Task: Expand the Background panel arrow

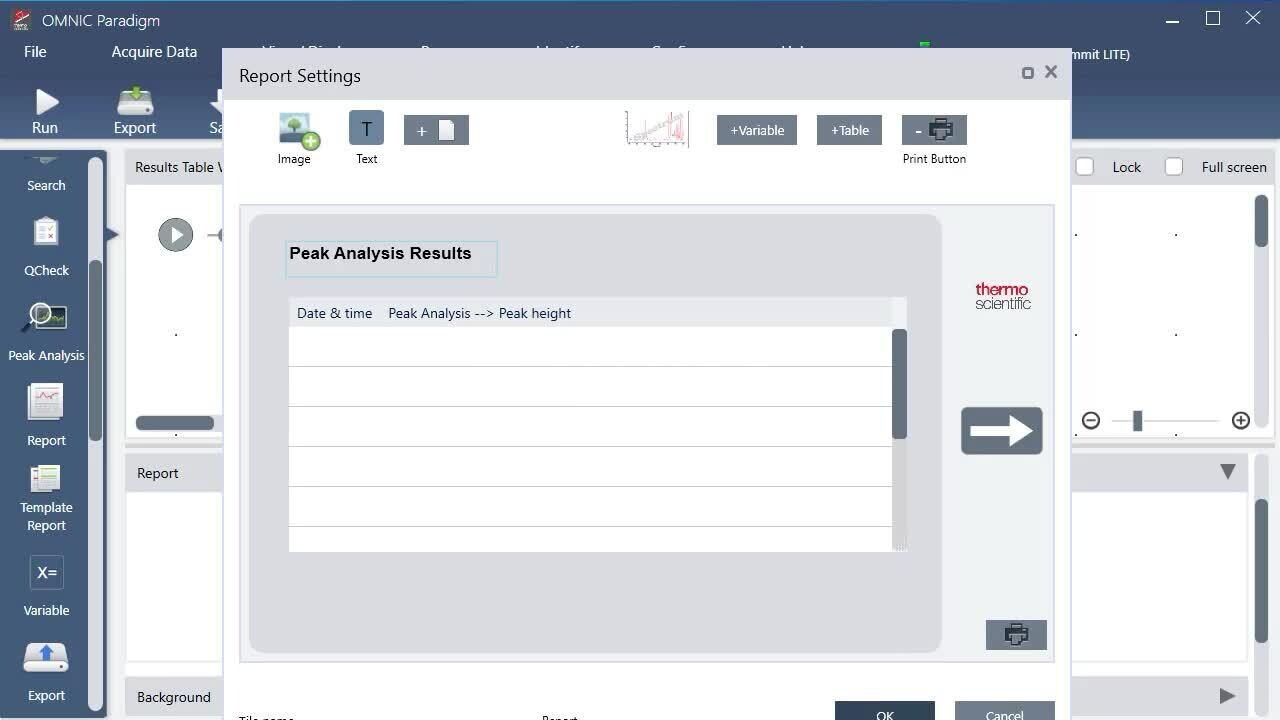Action: pos(1228,696)
